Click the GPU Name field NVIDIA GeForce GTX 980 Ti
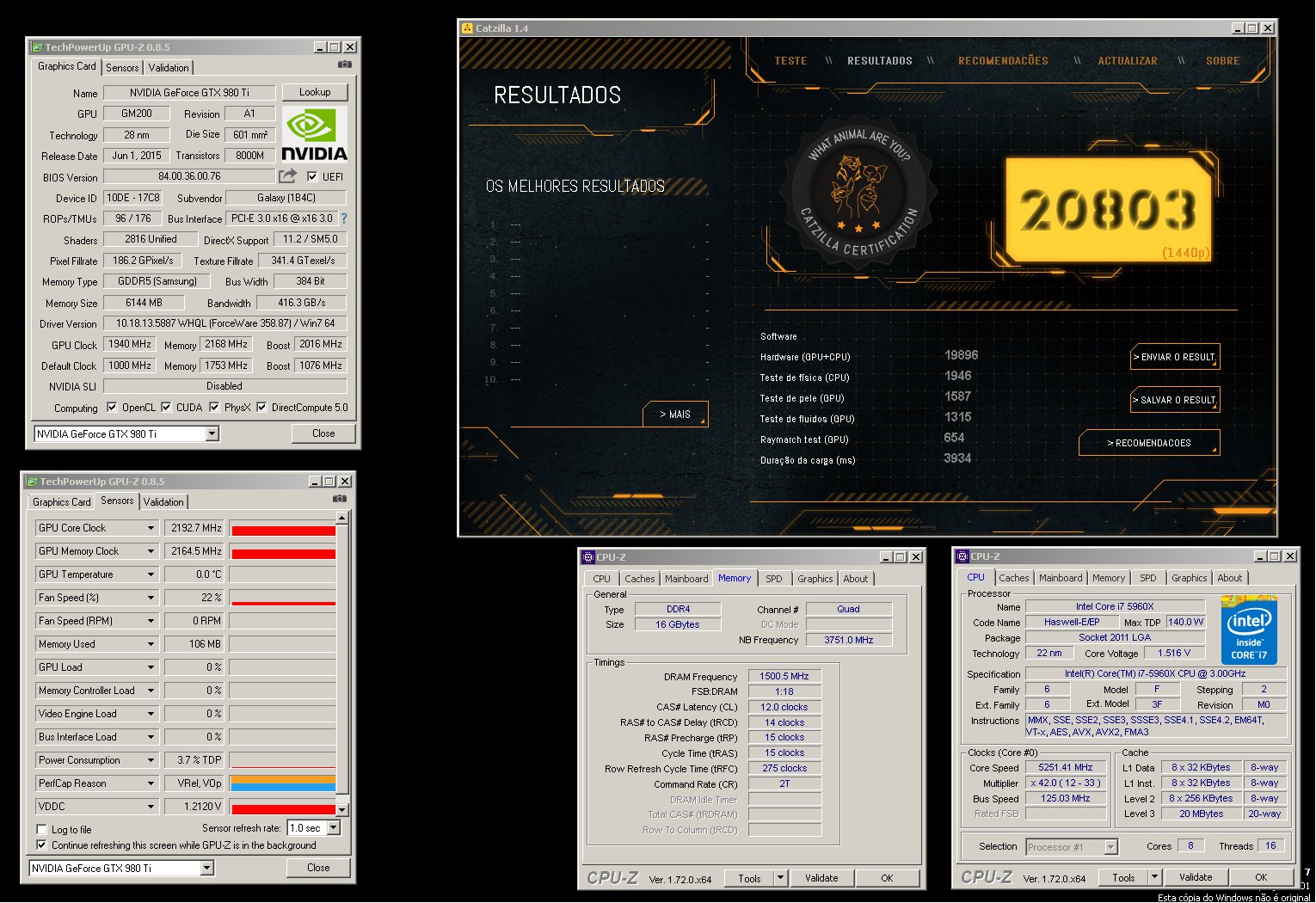 pos(189,92)
